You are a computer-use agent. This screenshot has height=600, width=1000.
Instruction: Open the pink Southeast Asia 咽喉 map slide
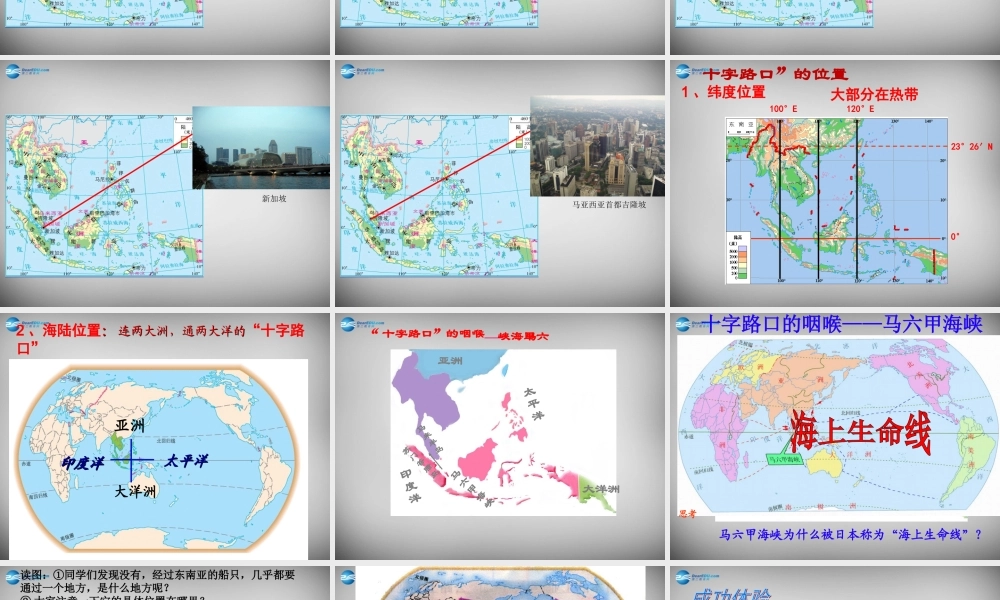point(500,436)
